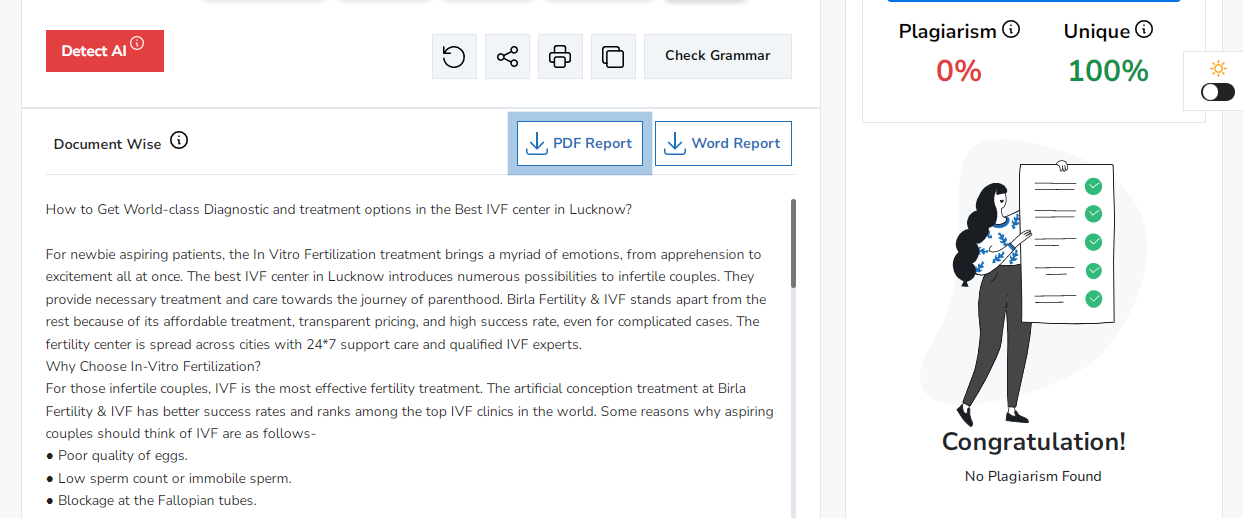Click info icon next to Document Wise
Image resolution: width=1243 pixels, height=518 pixels.
tap(179, 141)
